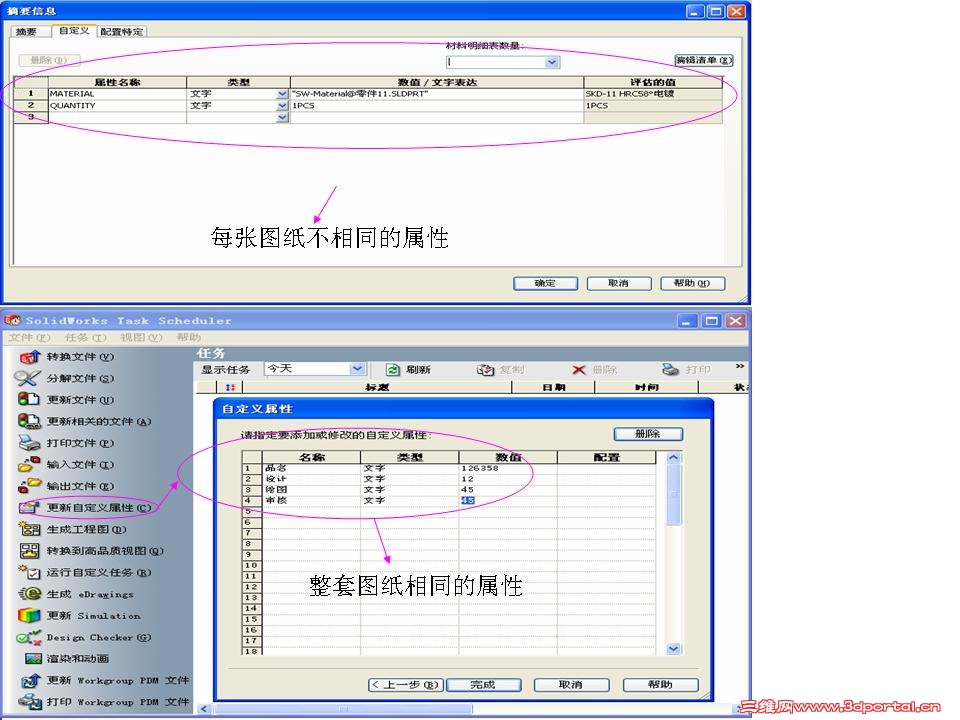960x720 pixels.
Task: Click the 帮助 button in 自定义属性 dialog
Action: 660,684
